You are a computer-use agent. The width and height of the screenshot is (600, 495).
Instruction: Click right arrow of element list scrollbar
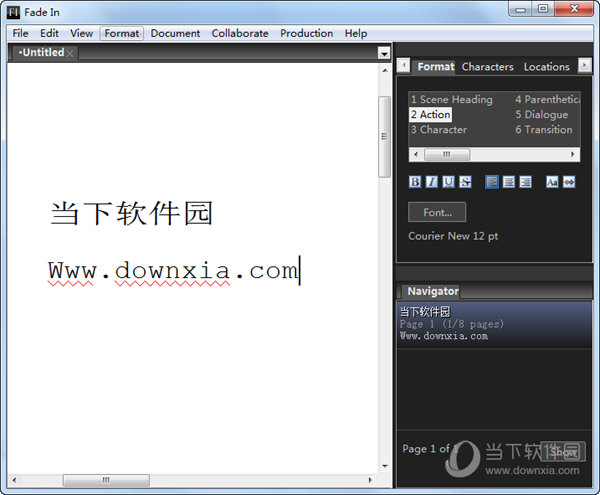(x=573, y=154)
